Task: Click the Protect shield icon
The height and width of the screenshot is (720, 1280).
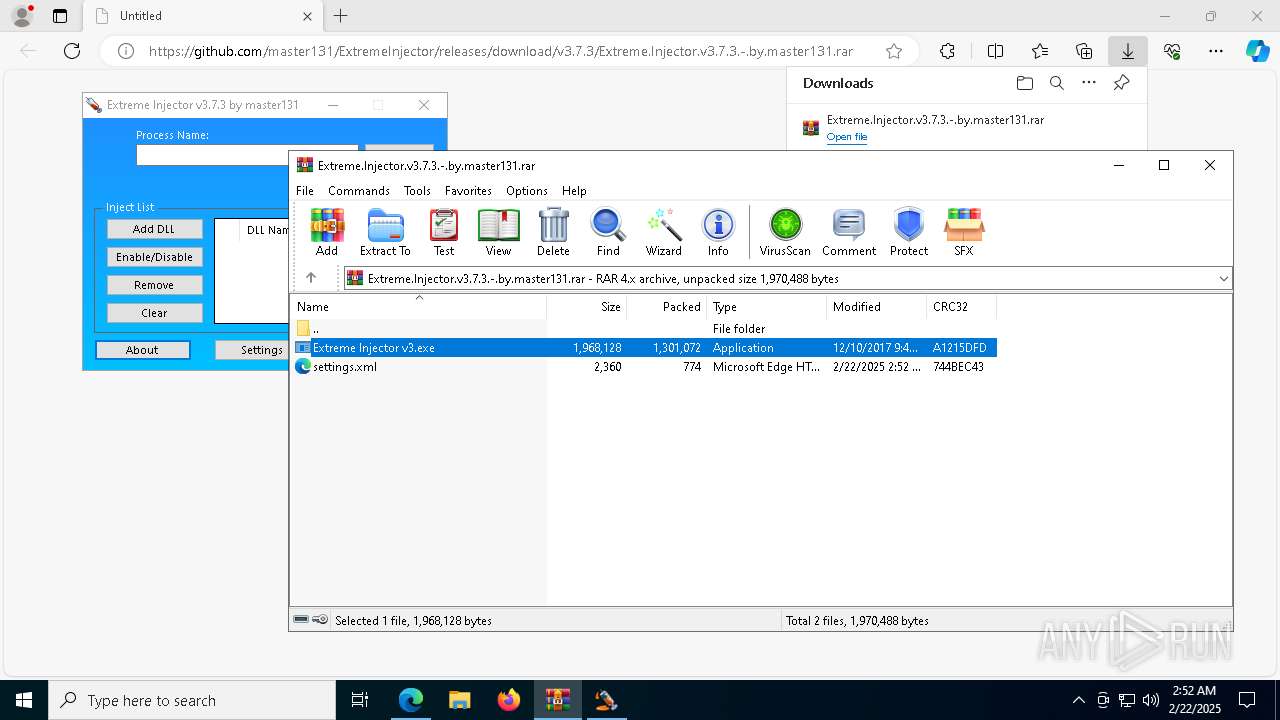Action: [x=909, y=232]
